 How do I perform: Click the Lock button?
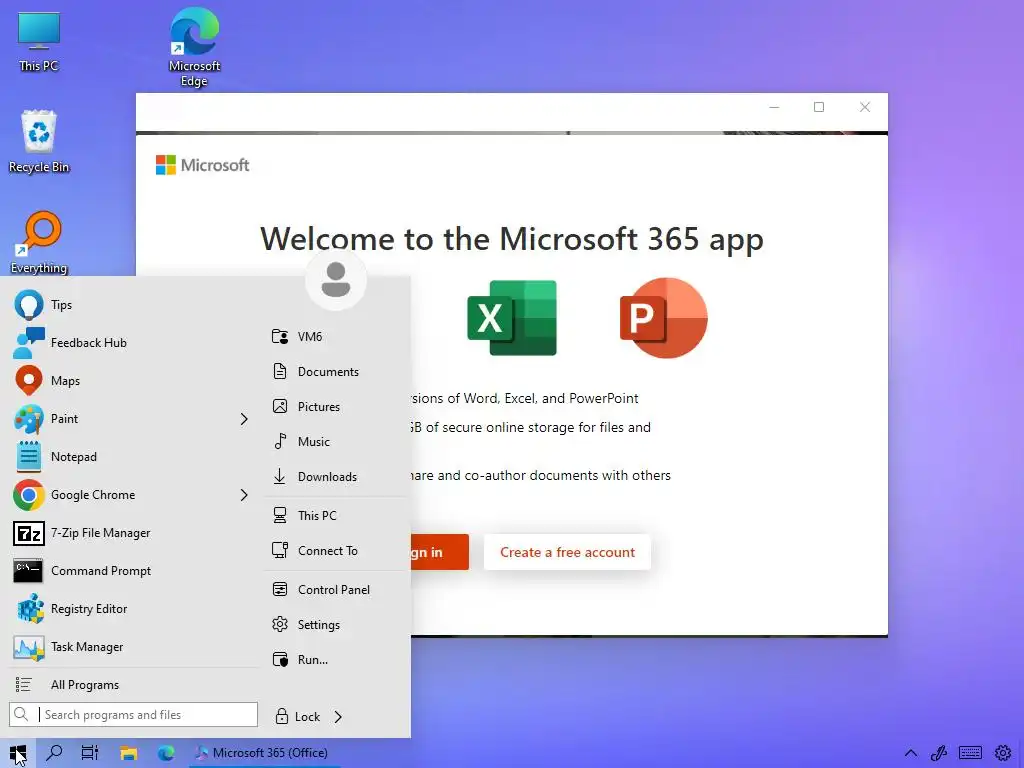pyautogui.click(x=298, y=717)
